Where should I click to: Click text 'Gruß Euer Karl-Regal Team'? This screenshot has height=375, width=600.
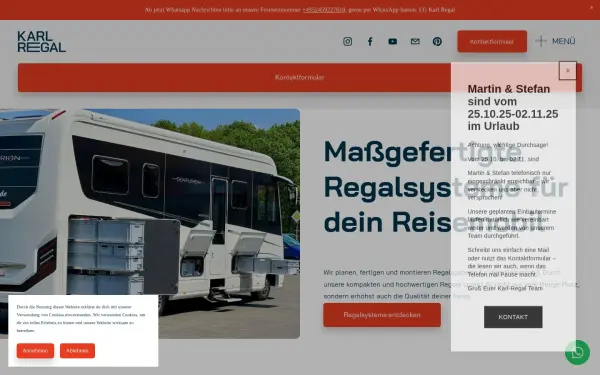pyautogui.click(x=505, y=288)
